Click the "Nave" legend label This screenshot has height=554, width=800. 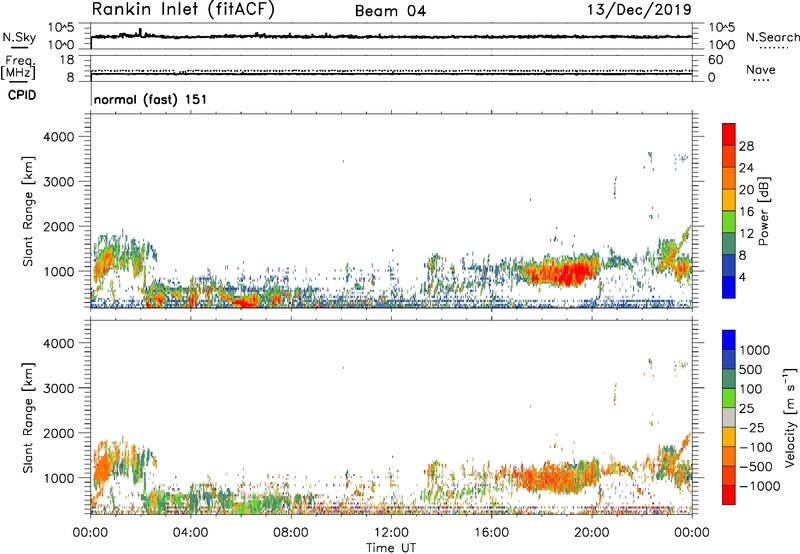tap(761, 69)
